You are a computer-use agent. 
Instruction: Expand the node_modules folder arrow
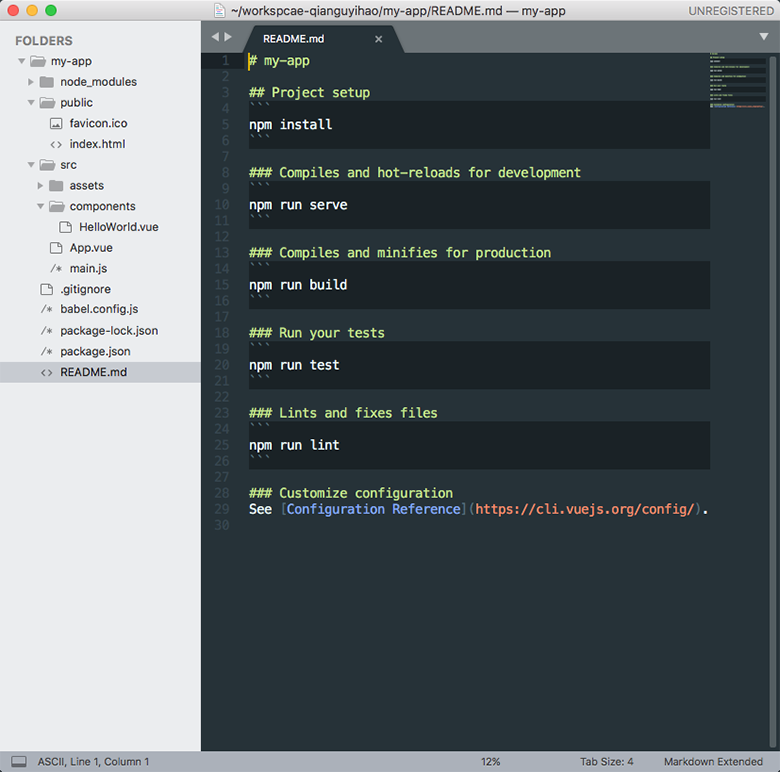point(31,82)
